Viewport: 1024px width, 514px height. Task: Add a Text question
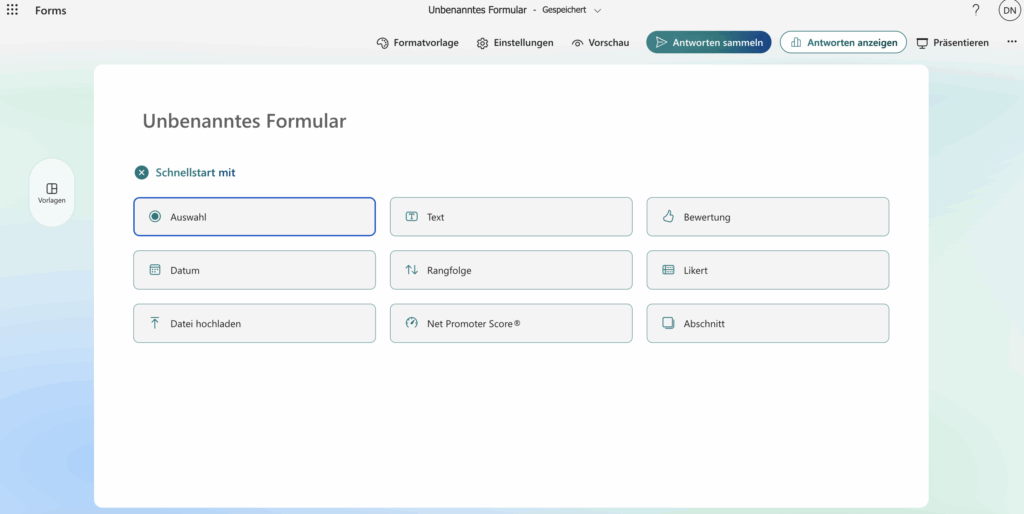pos(511,217)
